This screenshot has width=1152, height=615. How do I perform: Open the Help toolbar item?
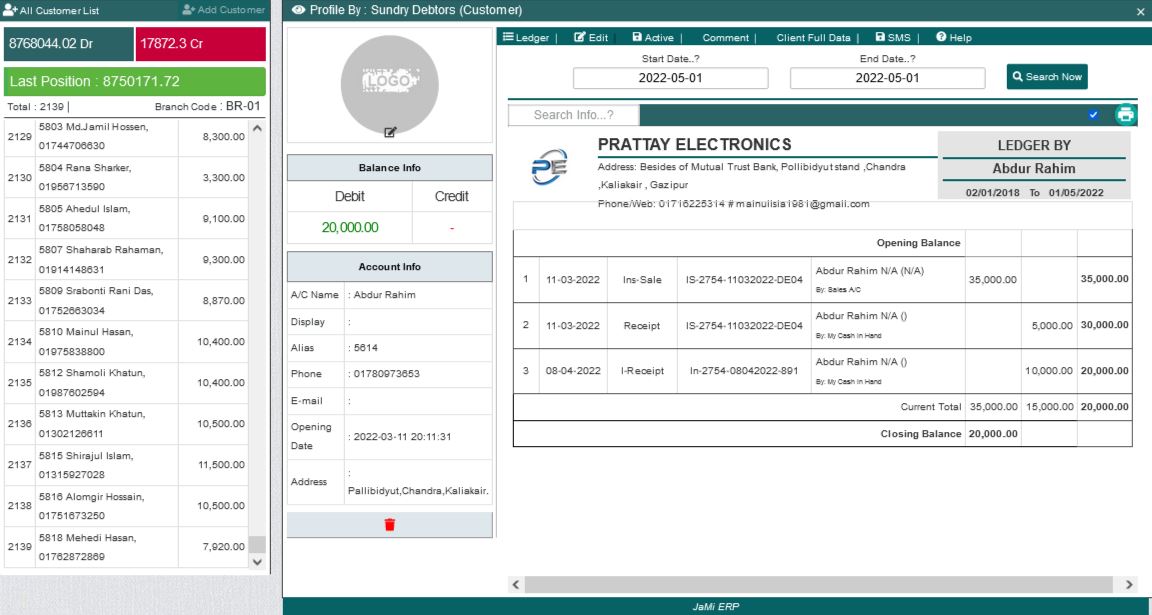[954, 37]
